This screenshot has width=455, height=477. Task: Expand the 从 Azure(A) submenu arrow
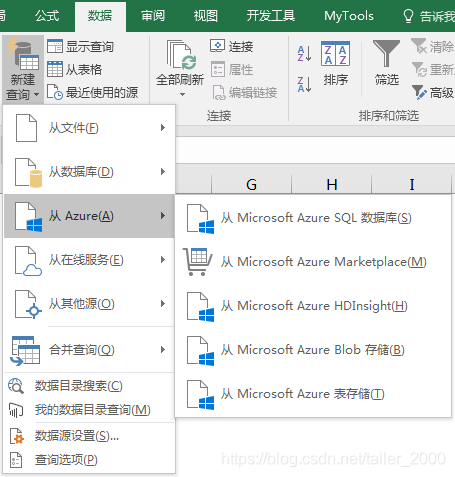[163, 216]
